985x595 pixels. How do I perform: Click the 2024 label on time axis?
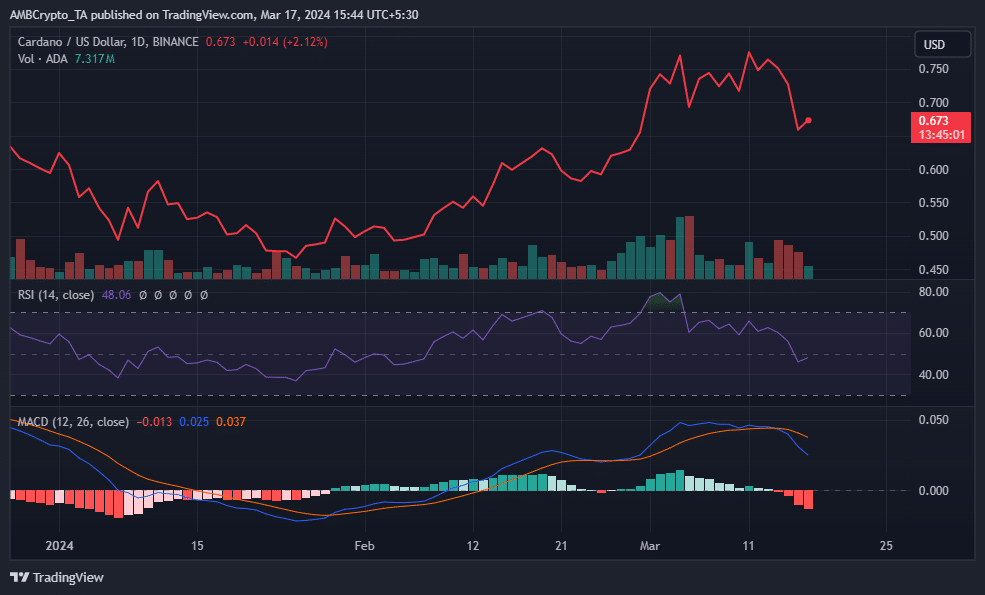pos(59,546)
